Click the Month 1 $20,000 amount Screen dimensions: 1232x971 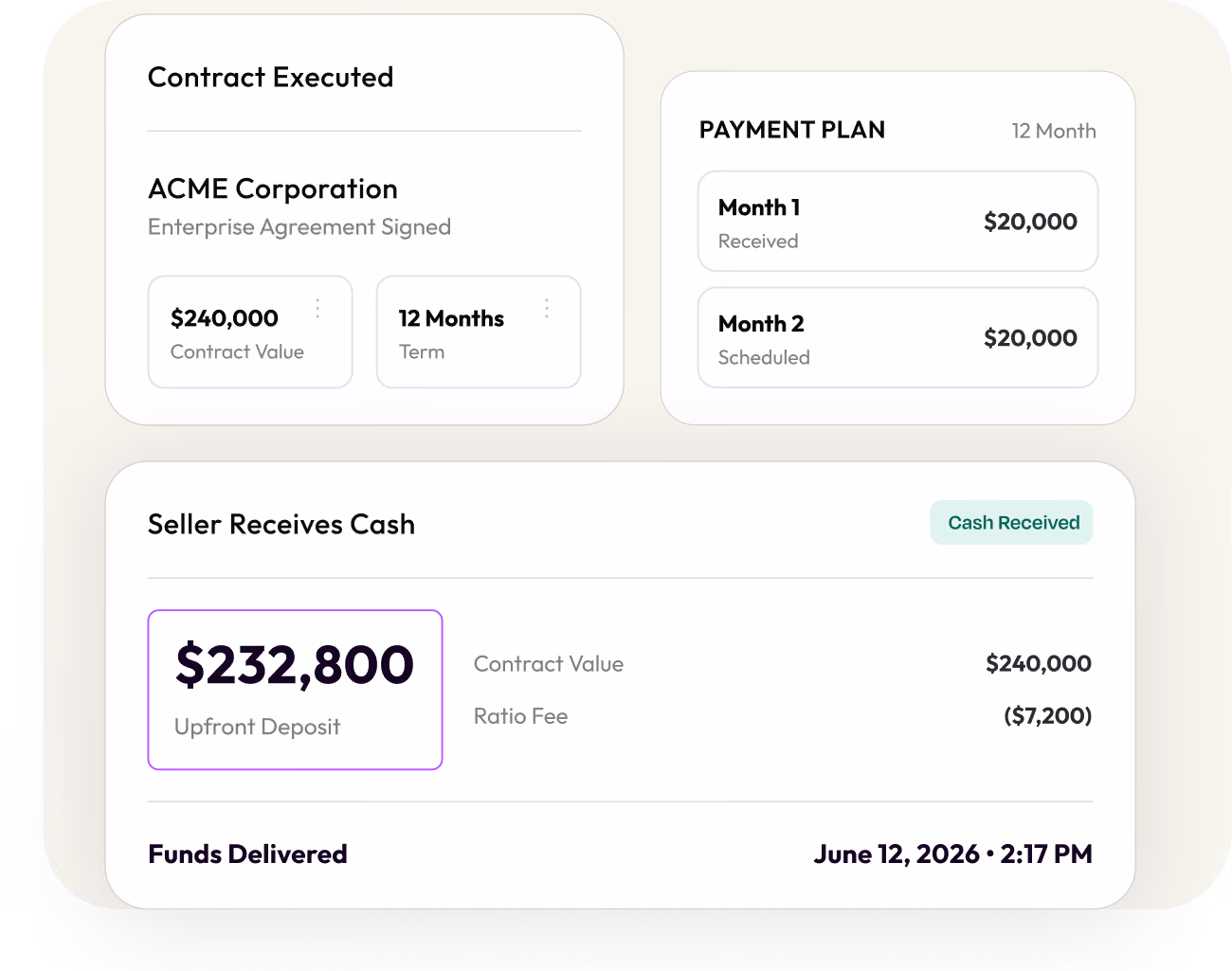[x=1030, y=222]
